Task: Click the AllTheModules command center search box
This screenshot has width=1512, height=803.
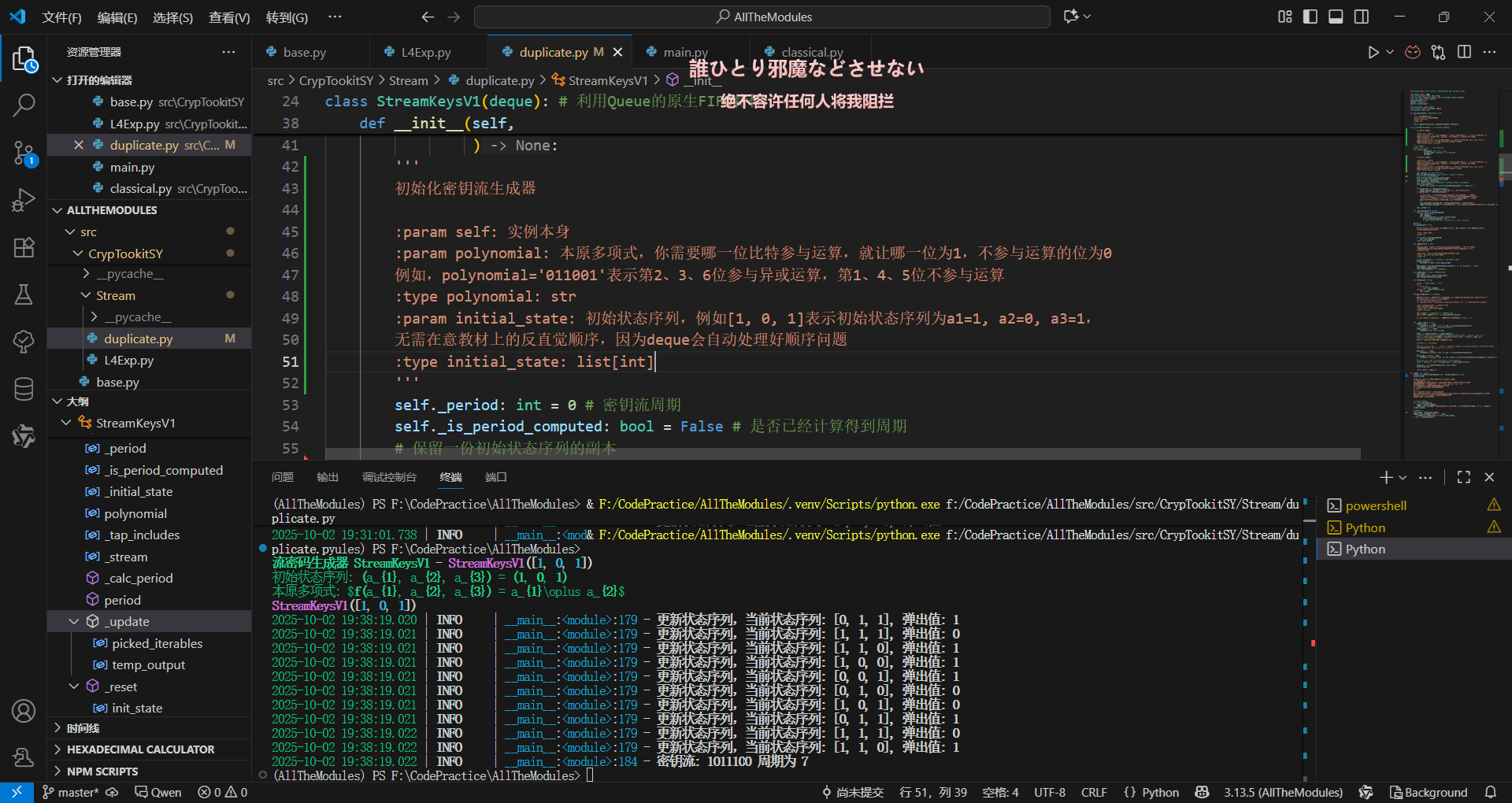Action: point(762,17)
